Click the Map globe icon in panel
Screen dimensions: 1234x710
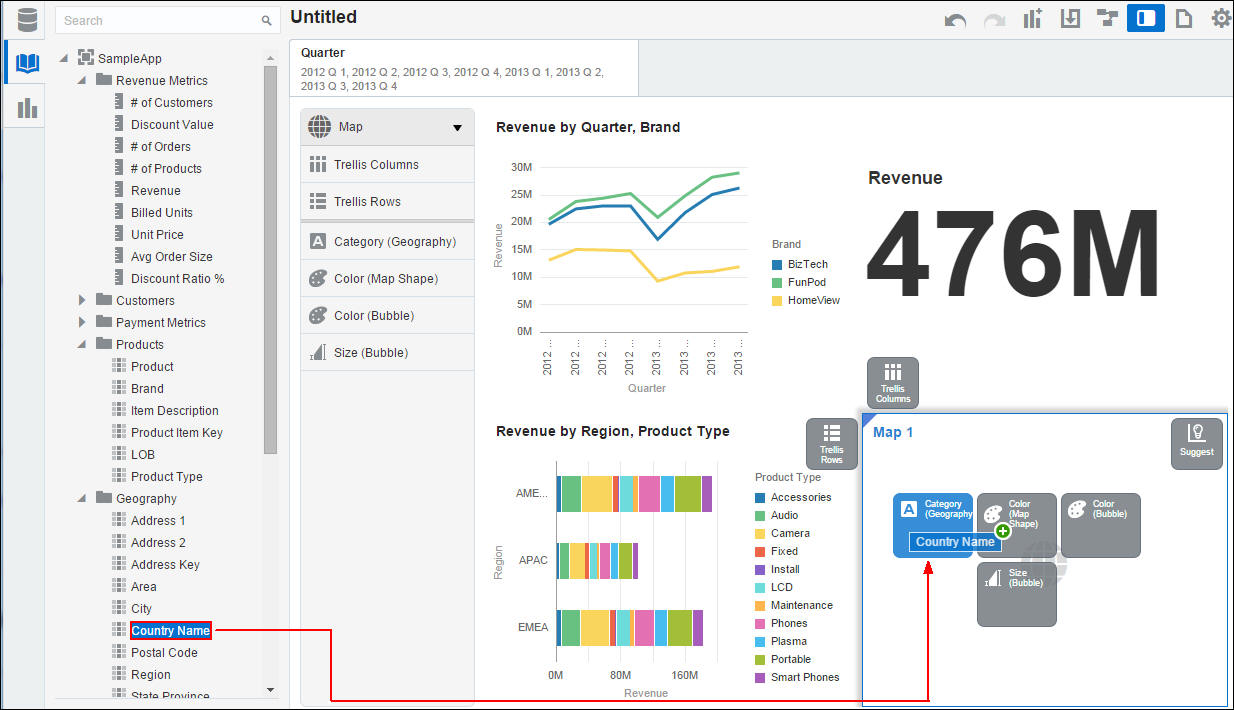click(x=319, y=127)
